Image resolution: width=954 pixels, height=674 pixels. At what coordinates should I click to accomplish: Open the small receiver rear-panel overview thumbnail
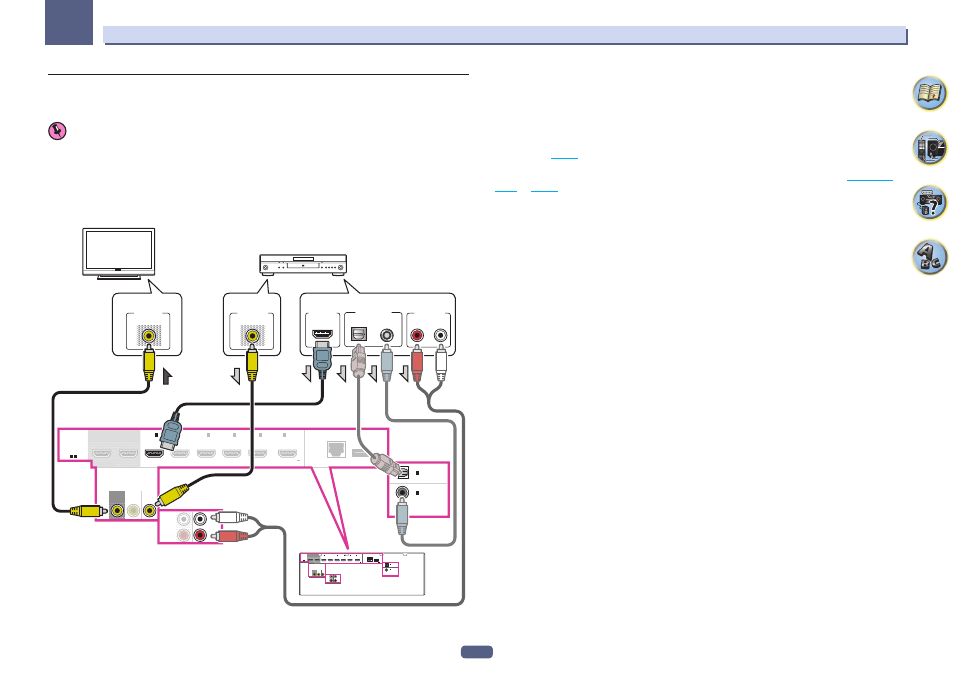tap(362, 574)
